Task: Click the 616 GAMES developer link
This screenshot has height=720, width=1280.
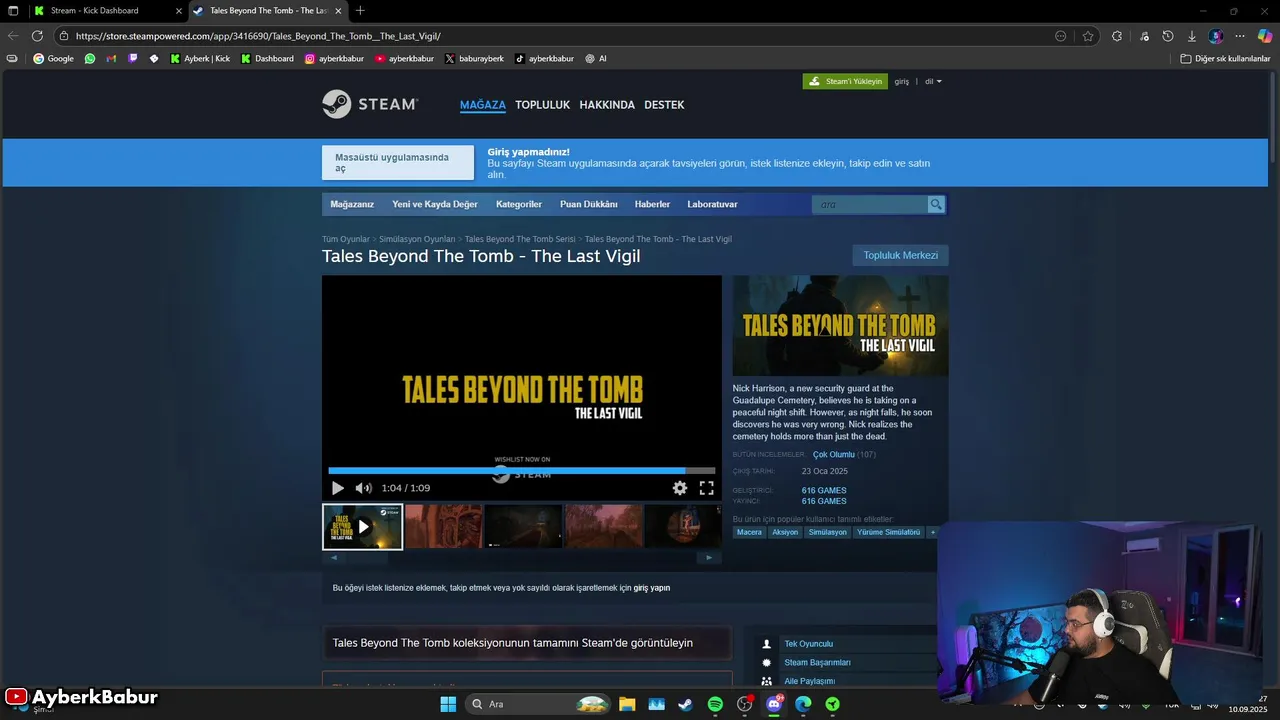Action: tap(824, 491)
